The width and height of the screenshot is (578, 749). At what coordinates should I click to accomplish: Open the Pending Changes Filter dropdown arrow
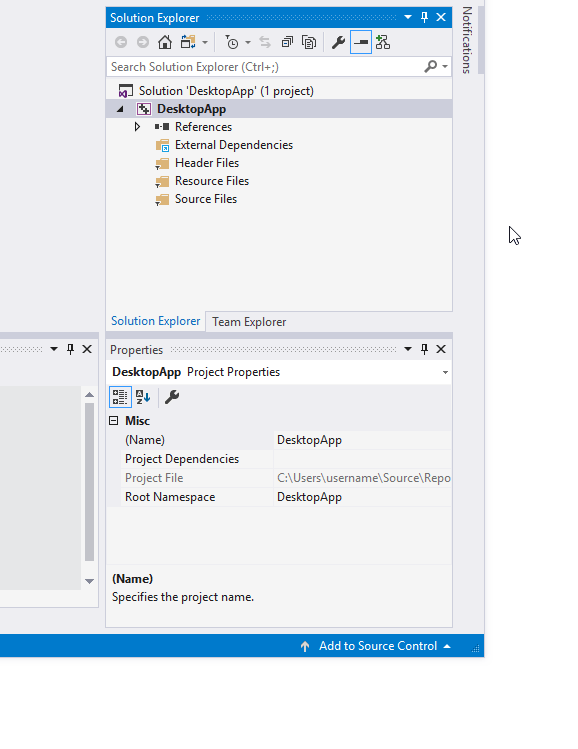tap(248, 43)
